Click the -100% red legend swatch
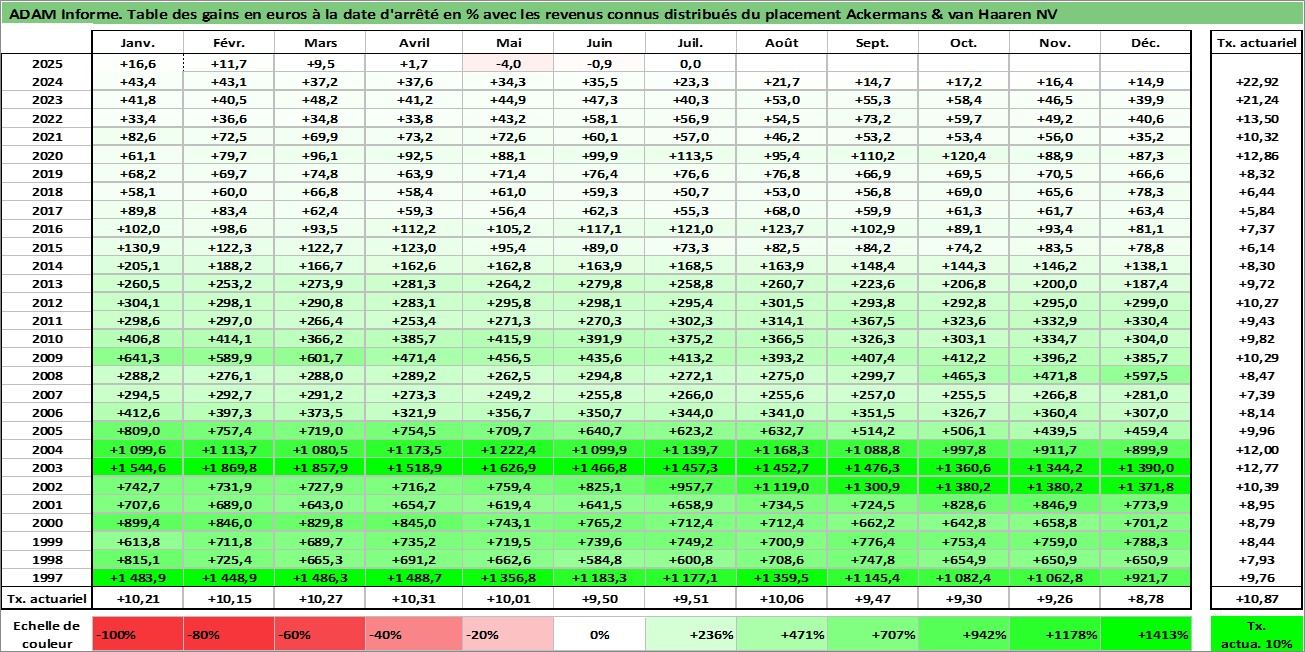The height and width of the screenshot is (652, 1305). pos(137,634)
